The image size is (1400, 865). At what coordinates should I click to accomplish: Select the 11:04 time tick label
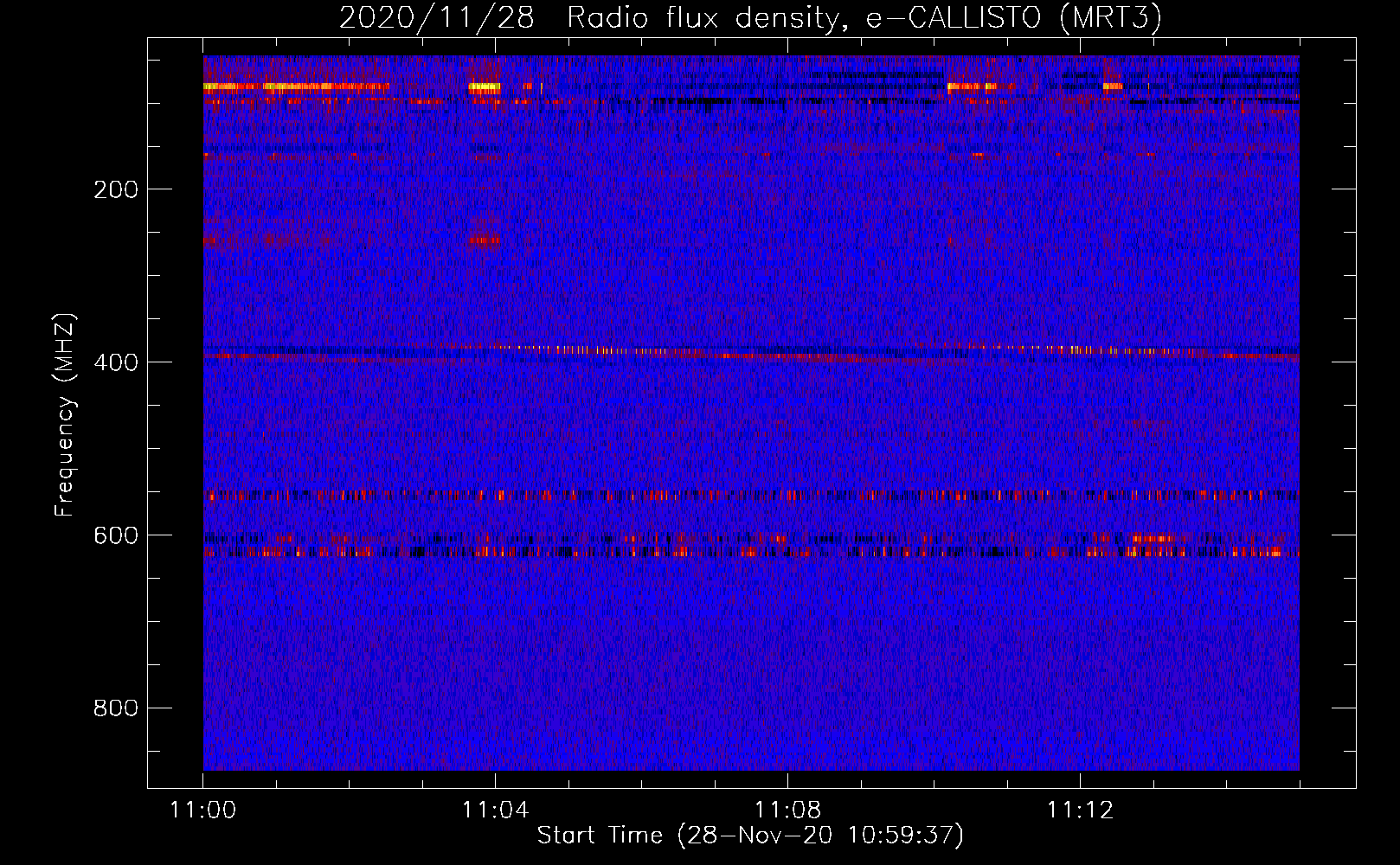click(495, 810)
